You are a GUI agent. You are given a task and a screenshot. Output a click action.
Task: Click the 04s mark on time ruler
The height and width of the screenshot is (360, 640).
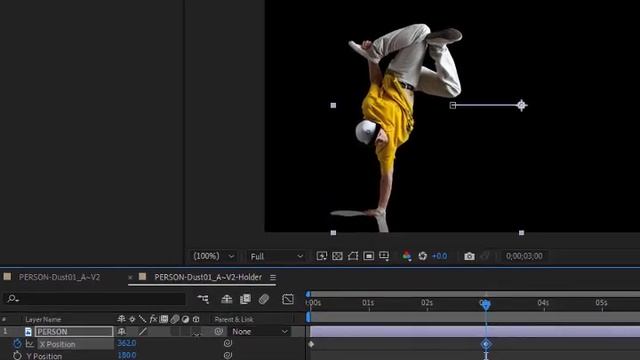point(543,303)
